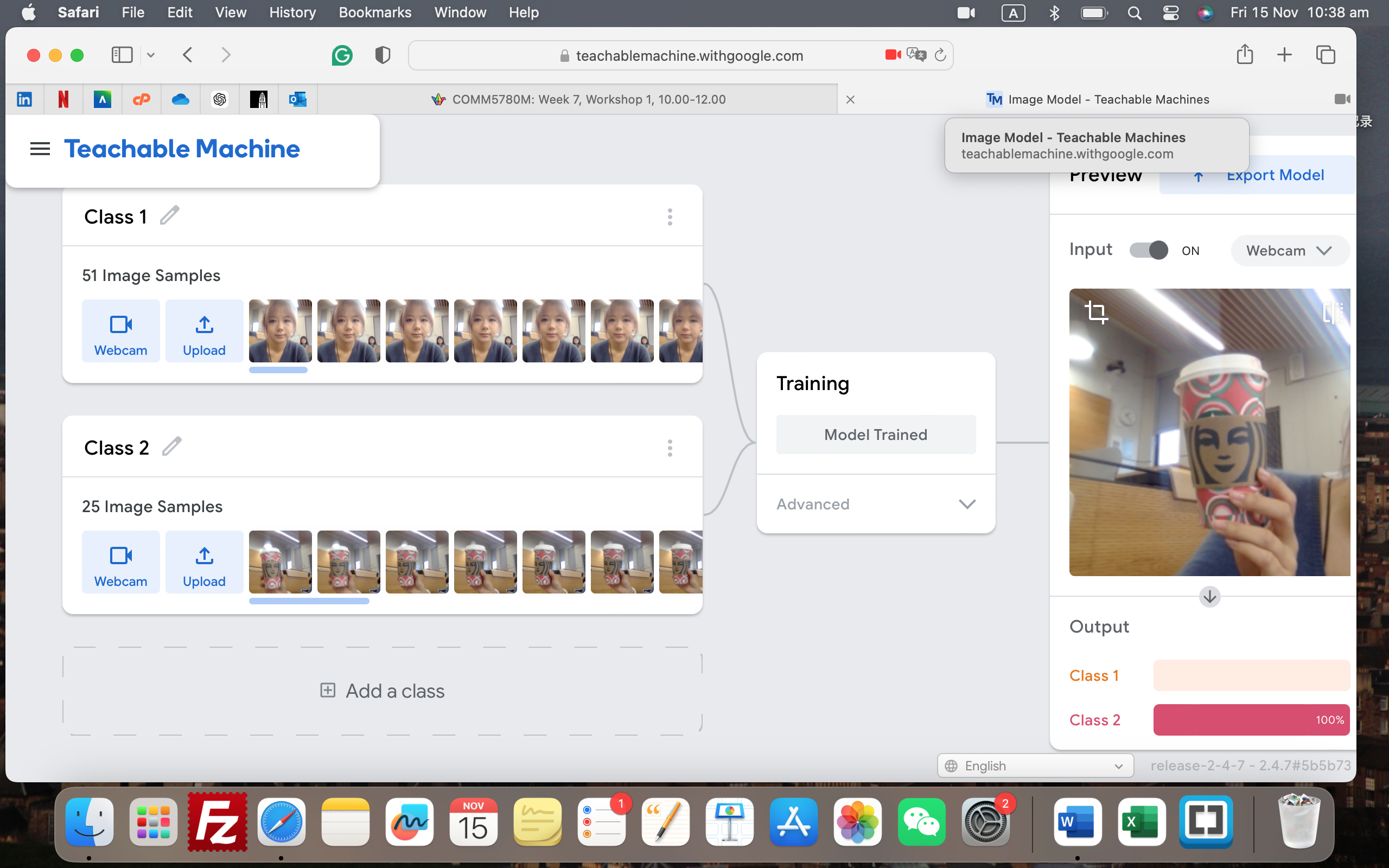Click the down arrow below the preview image
The height and width of the screenshot is (868, 1389).
point(1209,596)
